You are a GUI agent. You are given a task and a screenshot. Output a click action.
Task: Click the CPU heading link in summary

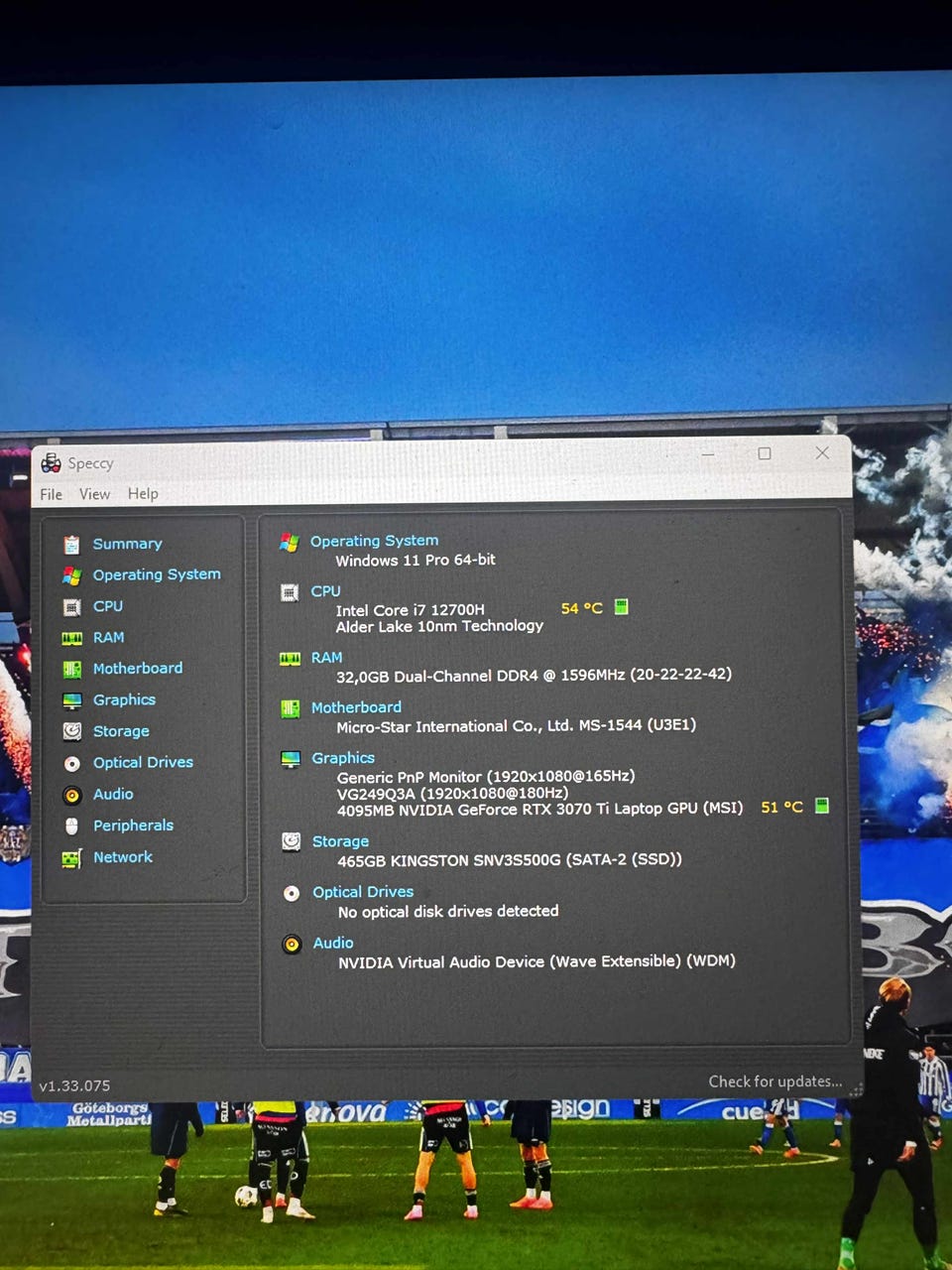tap(325, 591)
